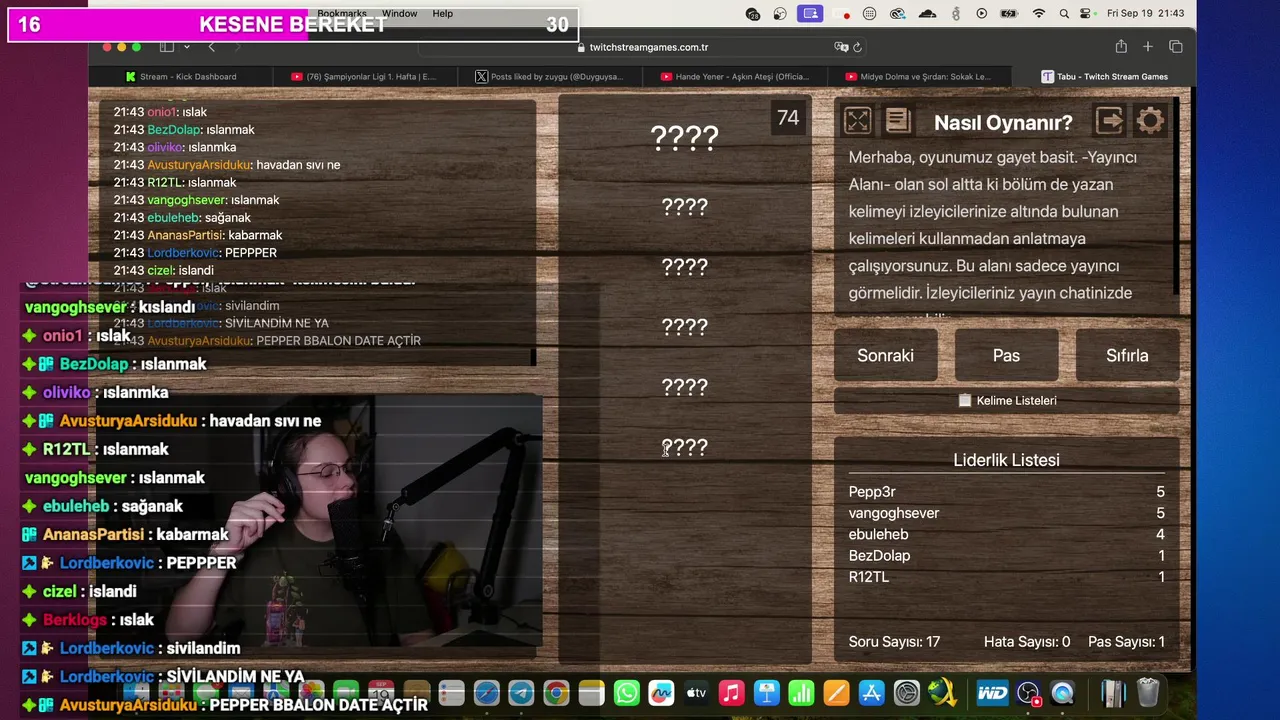
Task: Open the Help menu
Action: pos(443,13)
